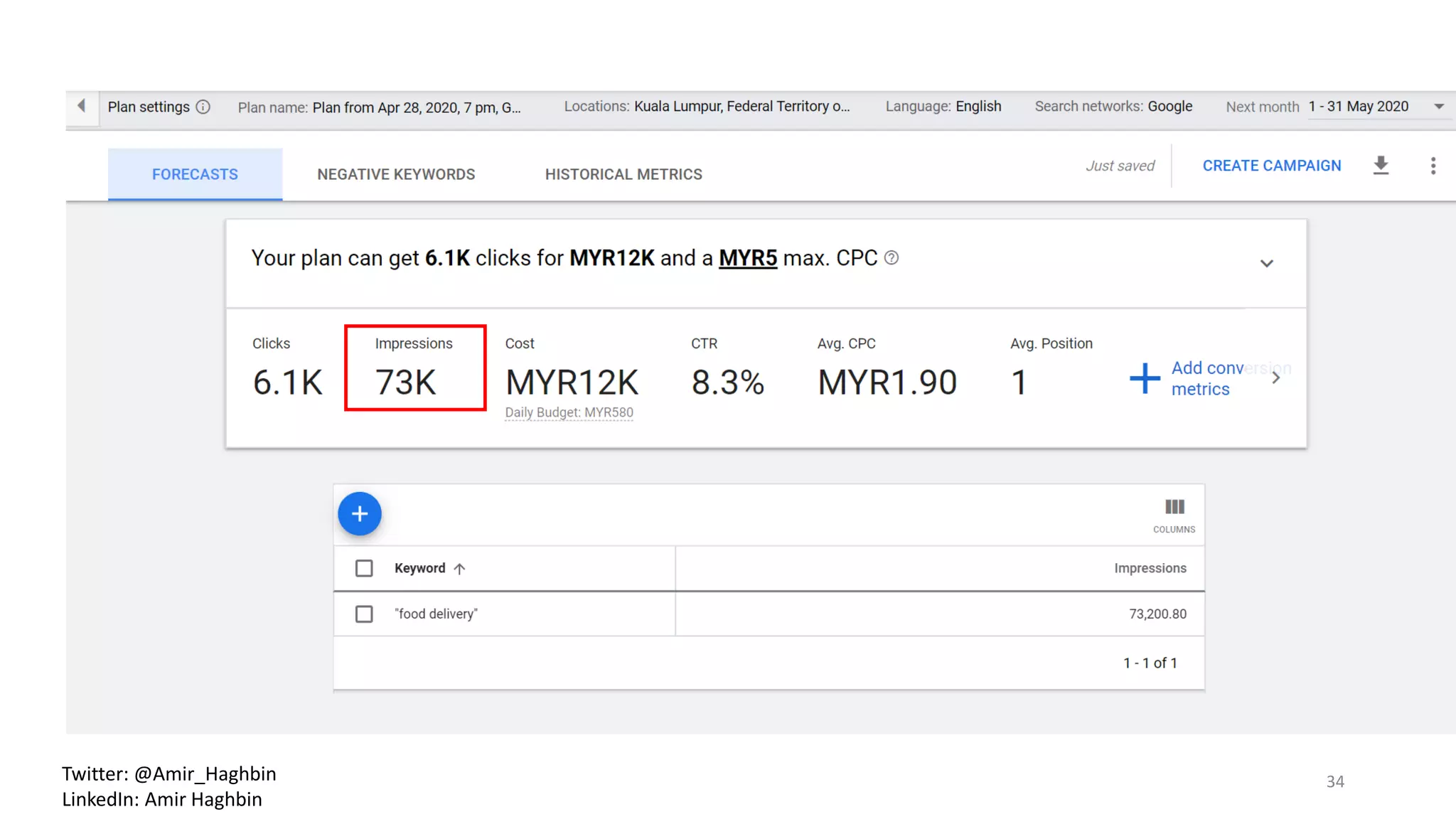Click the Daily Budget MYR580 text
The height and width of the screenshot is (819, 1456).
569,412
